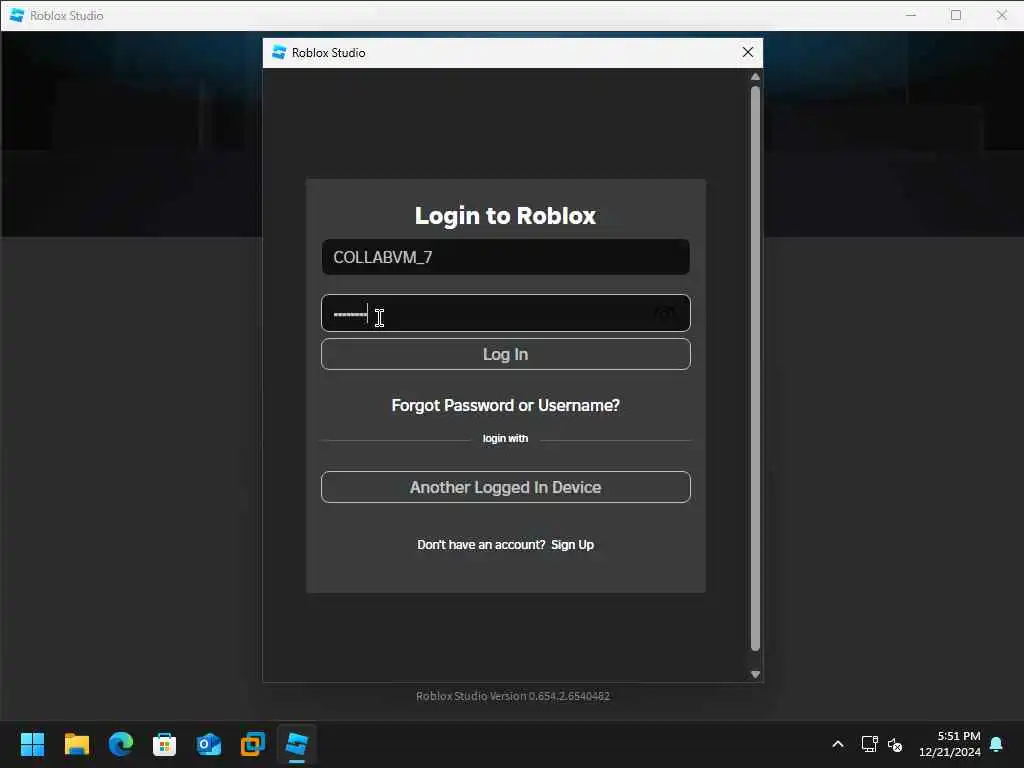This screenshot has height=768, width=1024.
Task: Close the Roblox Studio login dialog
Action: coord(748,52)
